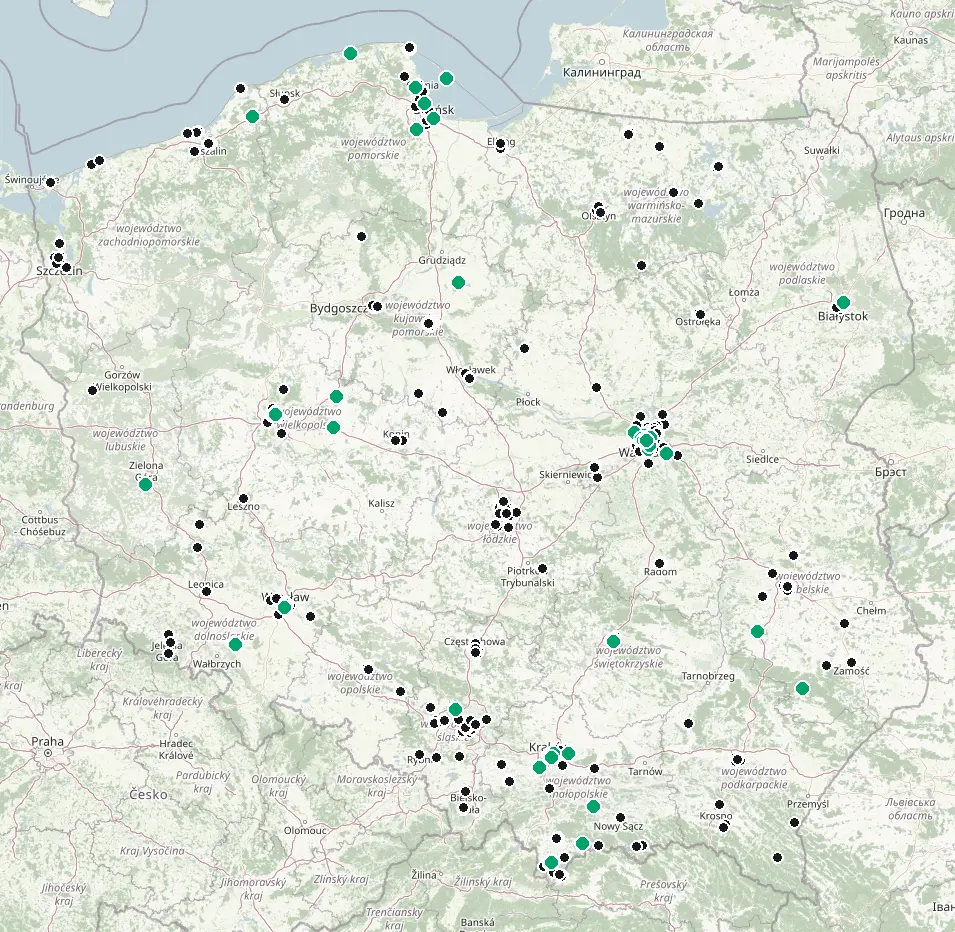
Task: Select the green marker south of Zamość
Action: (x=802, y=688)
